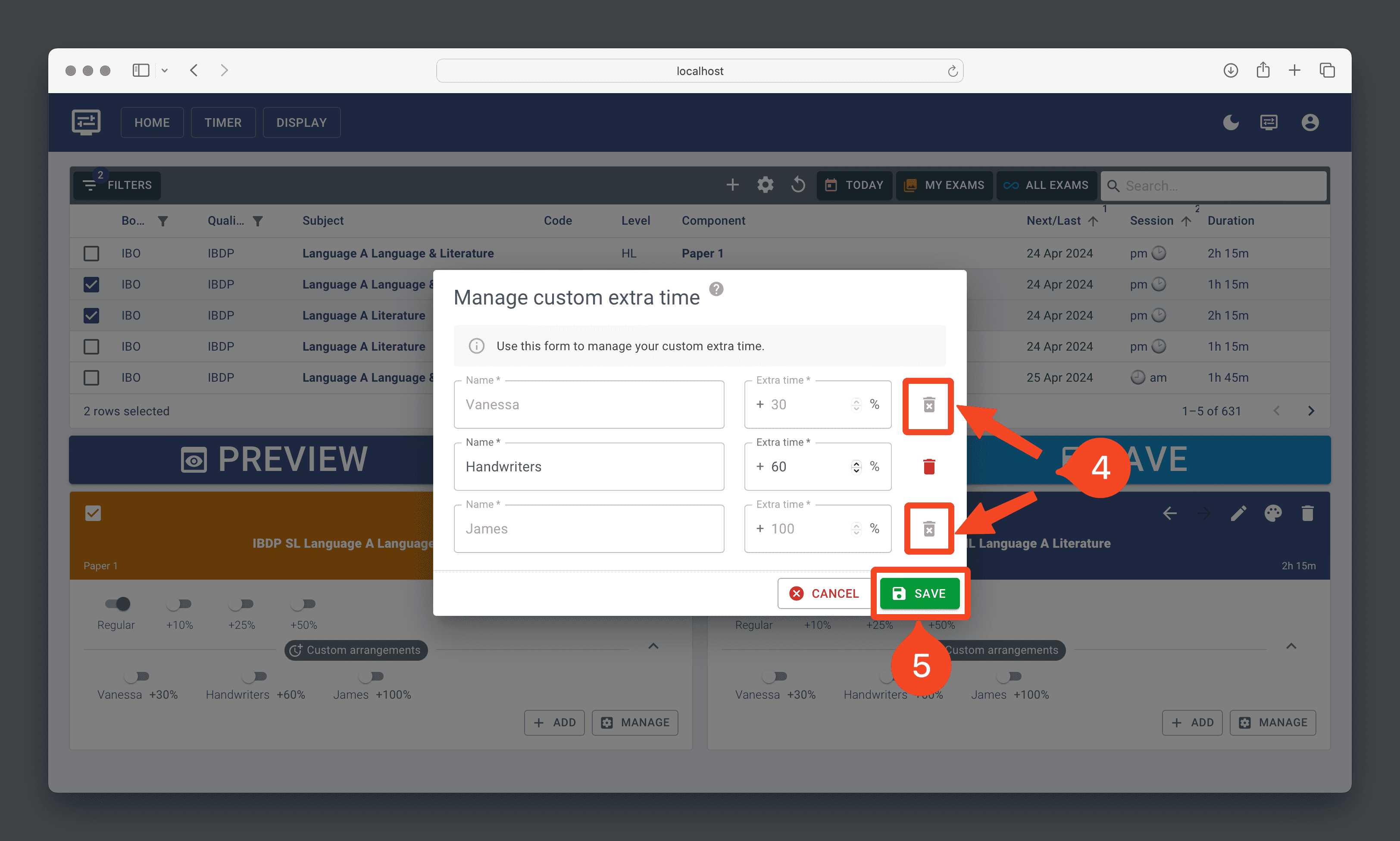Adjust the extra time stepper for Vanessa

point(856,404)
